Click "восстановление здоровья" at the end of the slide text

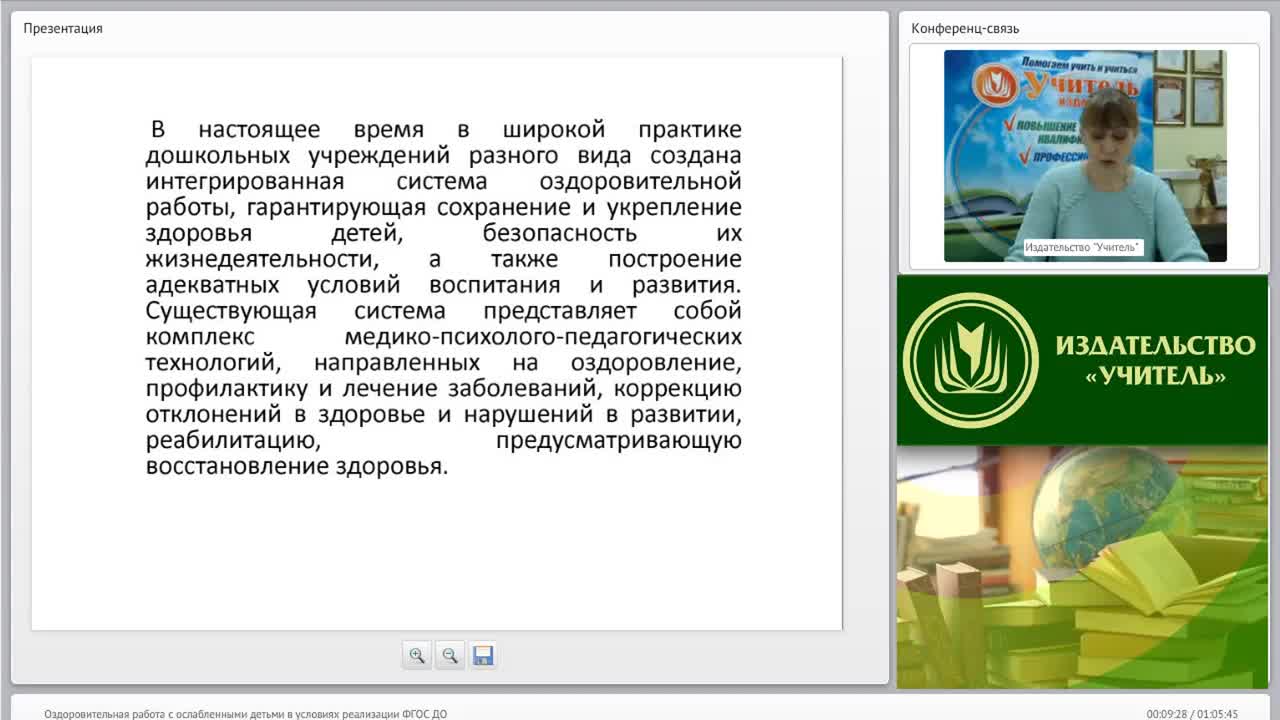[x=297, y=466]
